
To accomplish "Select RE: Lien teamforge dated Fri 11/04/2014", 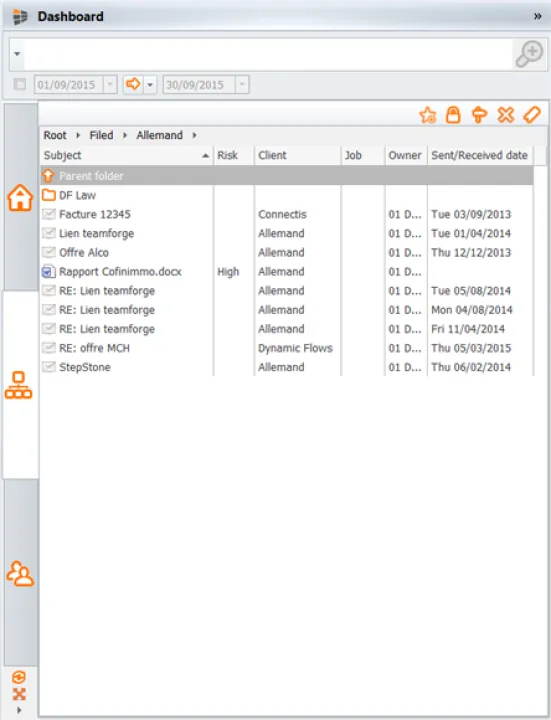I will [287, 329].
